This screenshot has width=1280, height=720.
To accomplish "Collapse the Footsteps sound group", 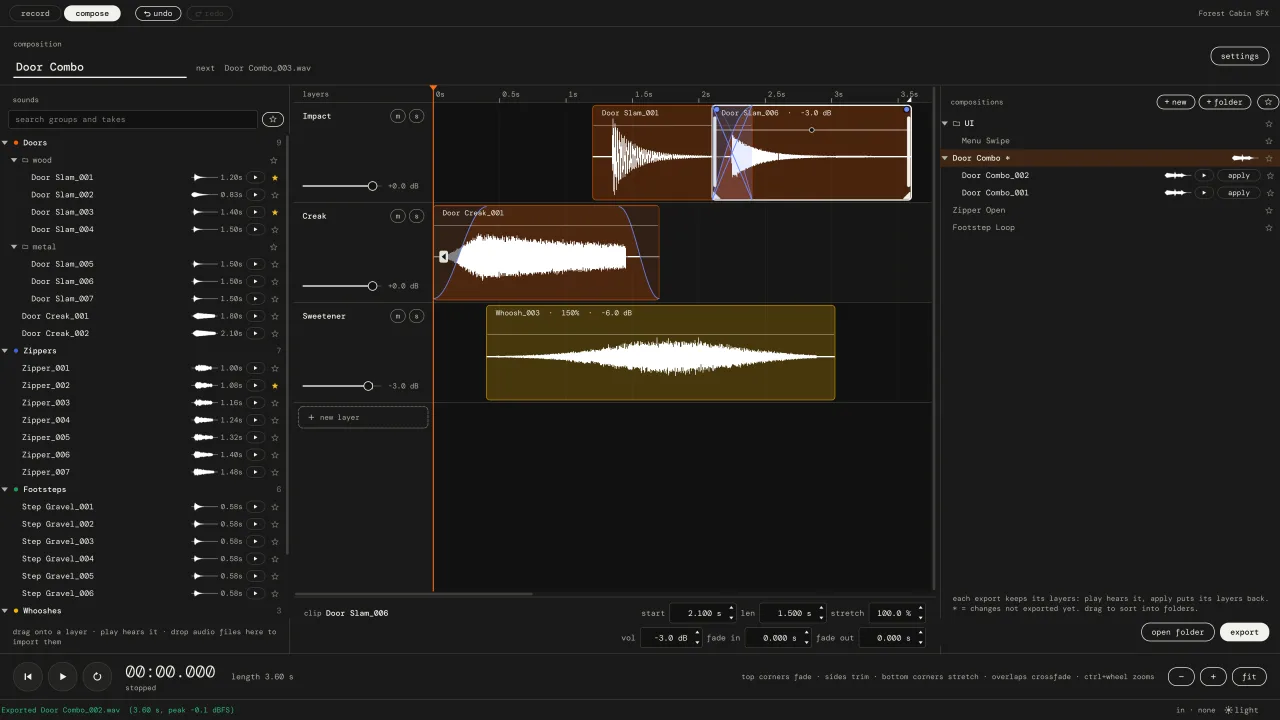I will [x=5, y=489].
